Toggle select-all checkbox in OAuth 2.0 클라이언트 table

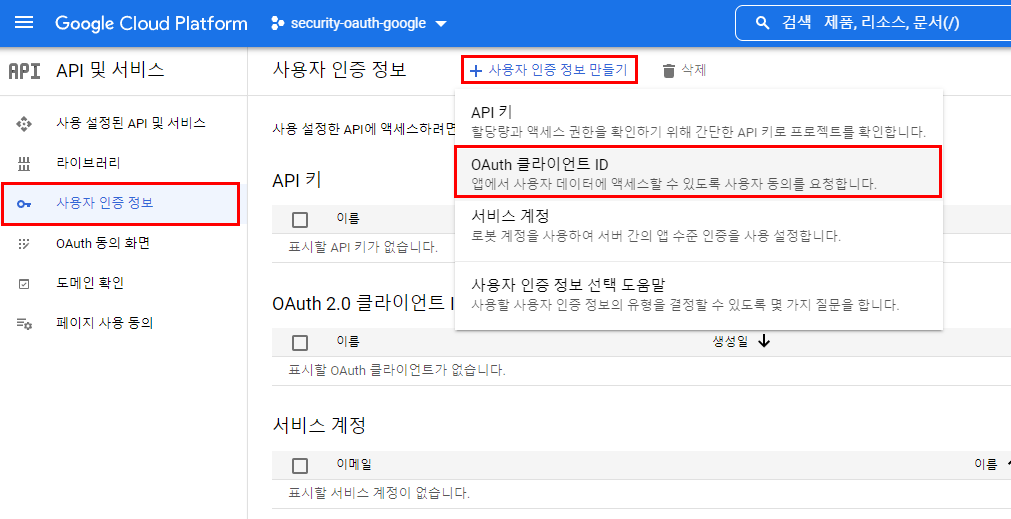tap(300, 343)
